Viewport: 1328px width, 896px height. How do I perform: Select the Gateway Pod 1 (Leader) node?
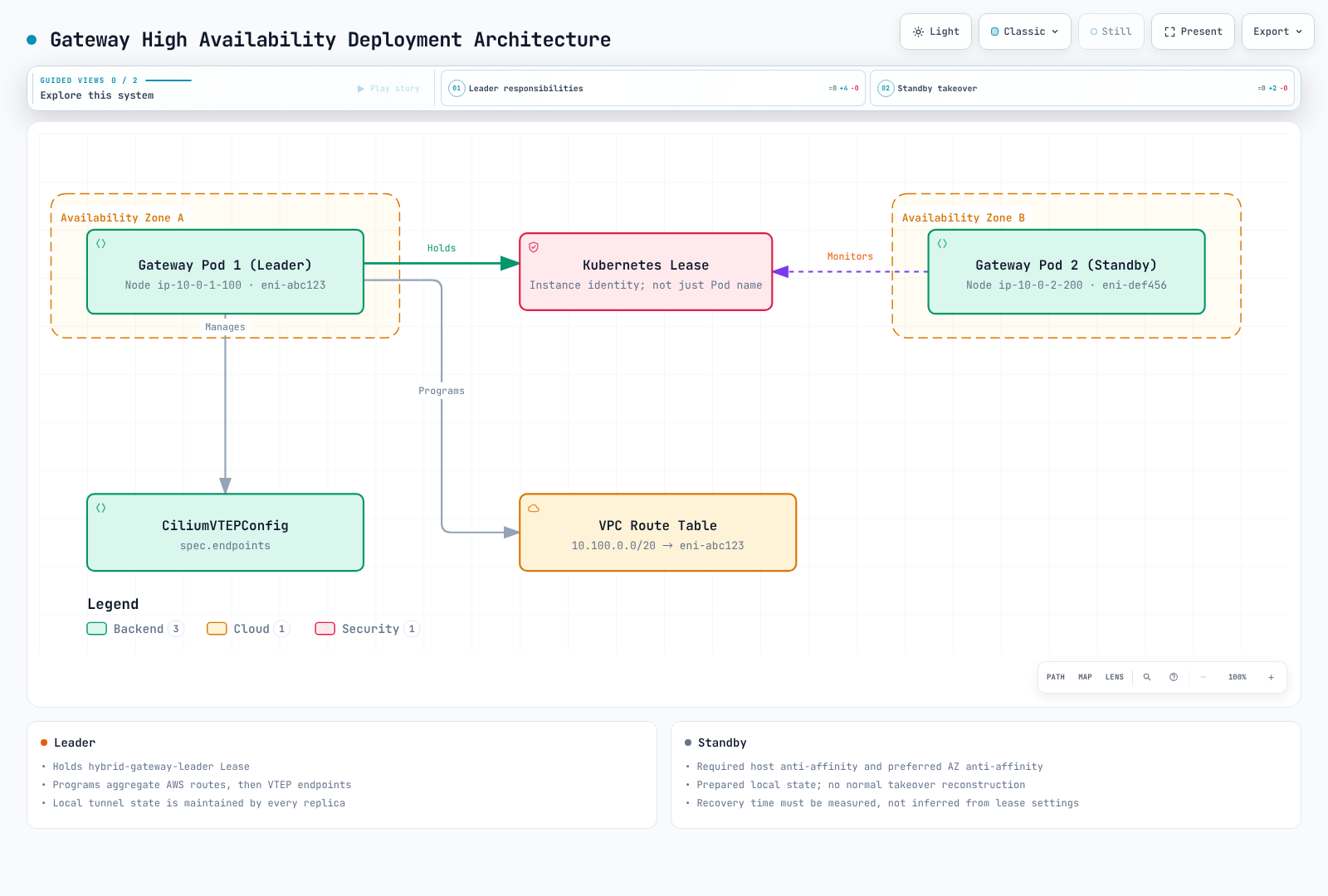coord(225,272)
